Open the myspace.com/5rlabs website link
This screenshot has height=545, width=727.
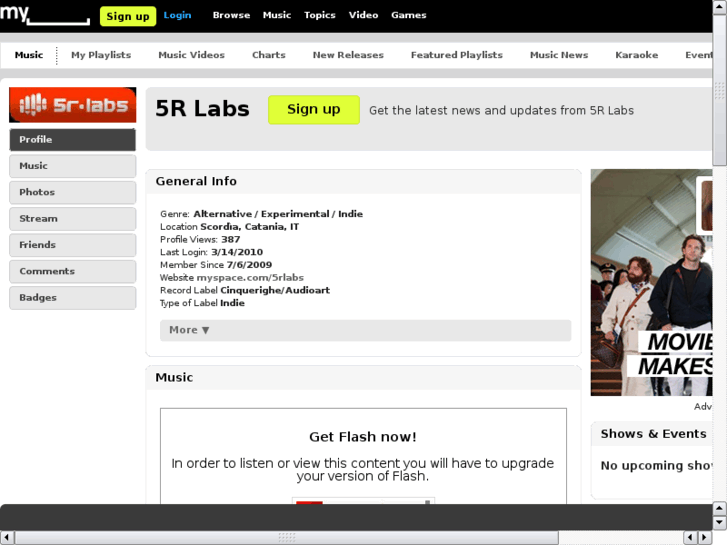[250, 278]
